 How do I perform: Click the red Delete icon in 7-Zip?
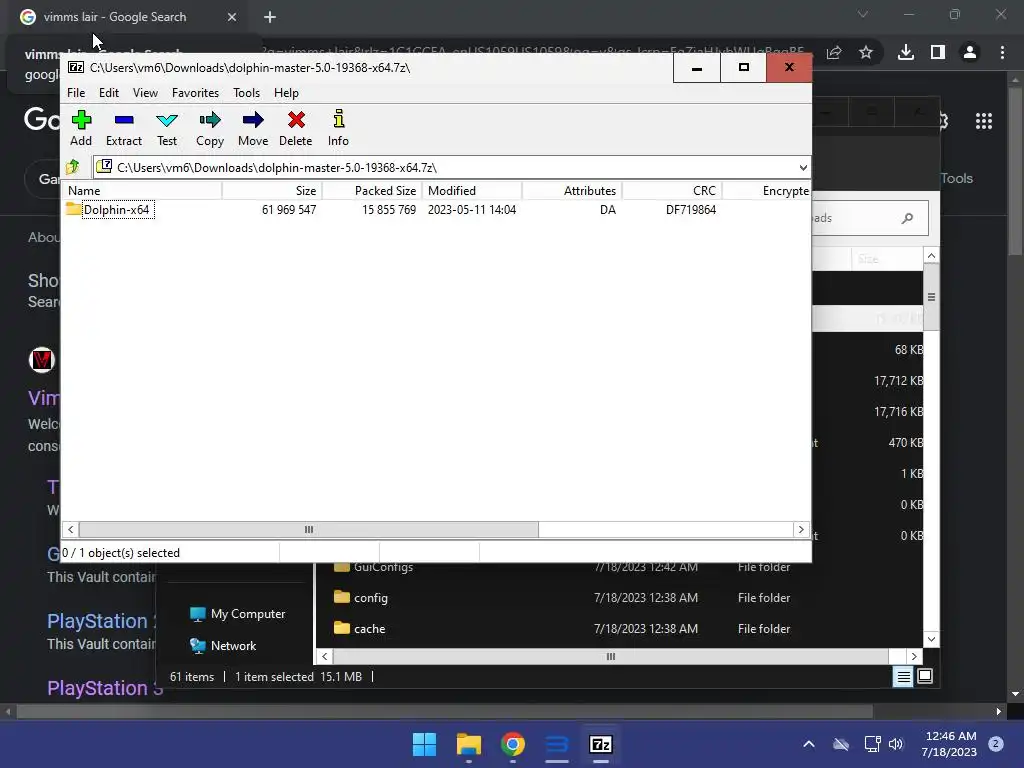tap(296, 128)
